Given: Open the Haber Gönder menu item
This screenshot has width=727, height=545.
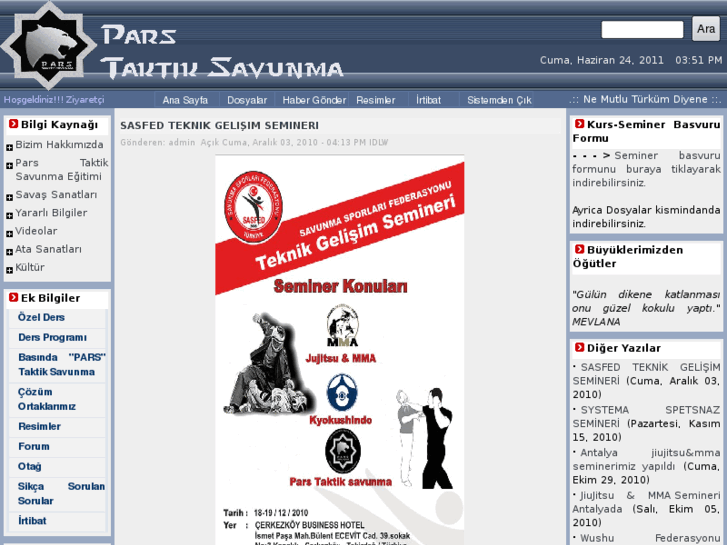Looking at the screenshot, I should pos(314,100).
